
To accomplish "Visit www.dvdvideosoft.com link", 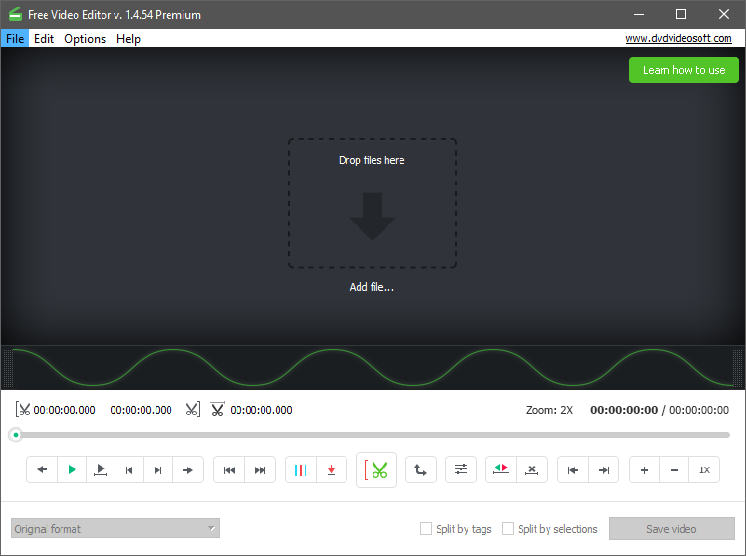I will (678, 38).
